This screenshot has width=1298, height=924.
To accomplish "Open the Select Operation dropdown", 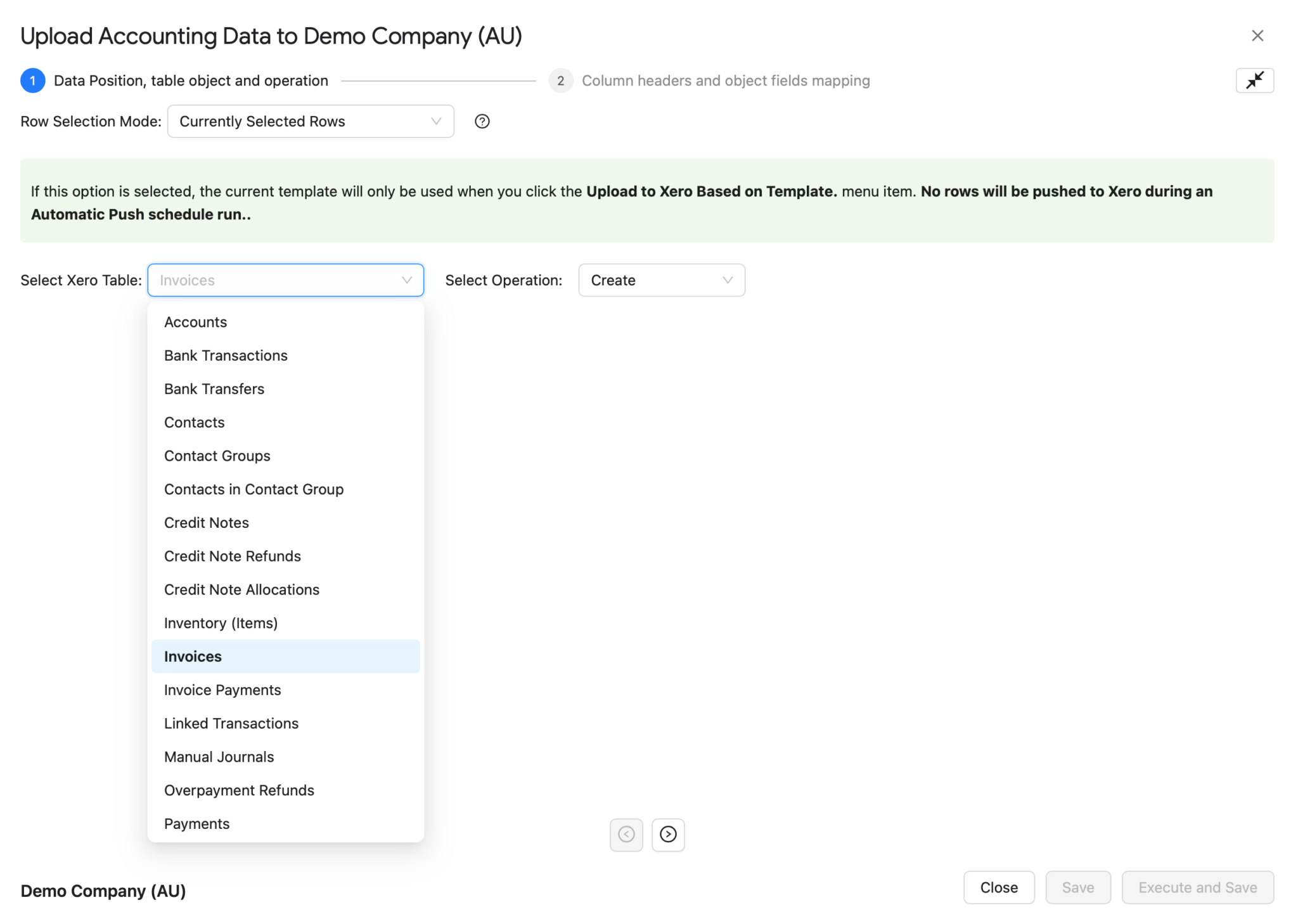I will click(x=662, y=280).
